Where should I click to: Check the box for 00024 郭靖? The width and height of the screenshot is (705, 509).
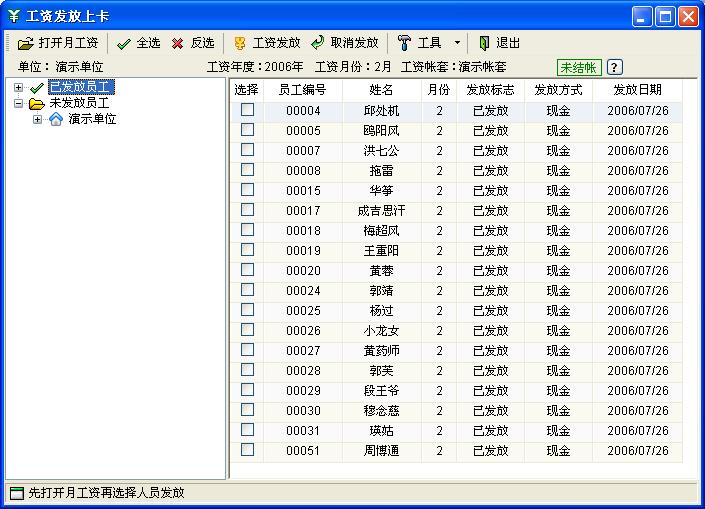click(247, 290)
